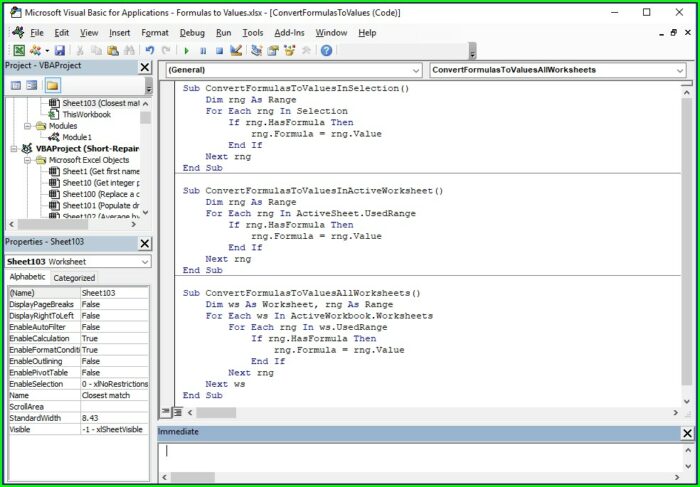
Task: Click the code window vertical scrollbar
Action: pos(687,242)
